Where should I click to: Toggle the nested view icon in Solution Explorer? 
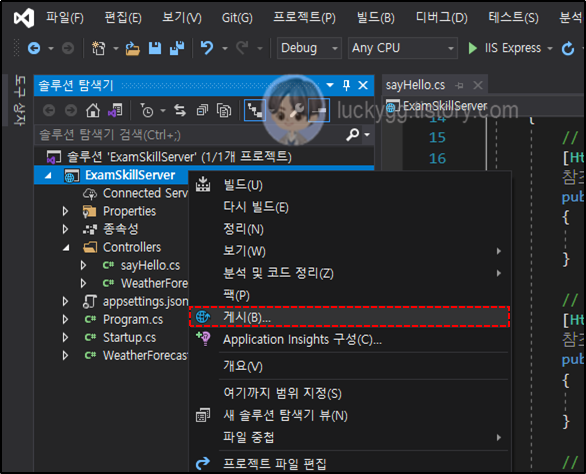(x=255, y=111)
